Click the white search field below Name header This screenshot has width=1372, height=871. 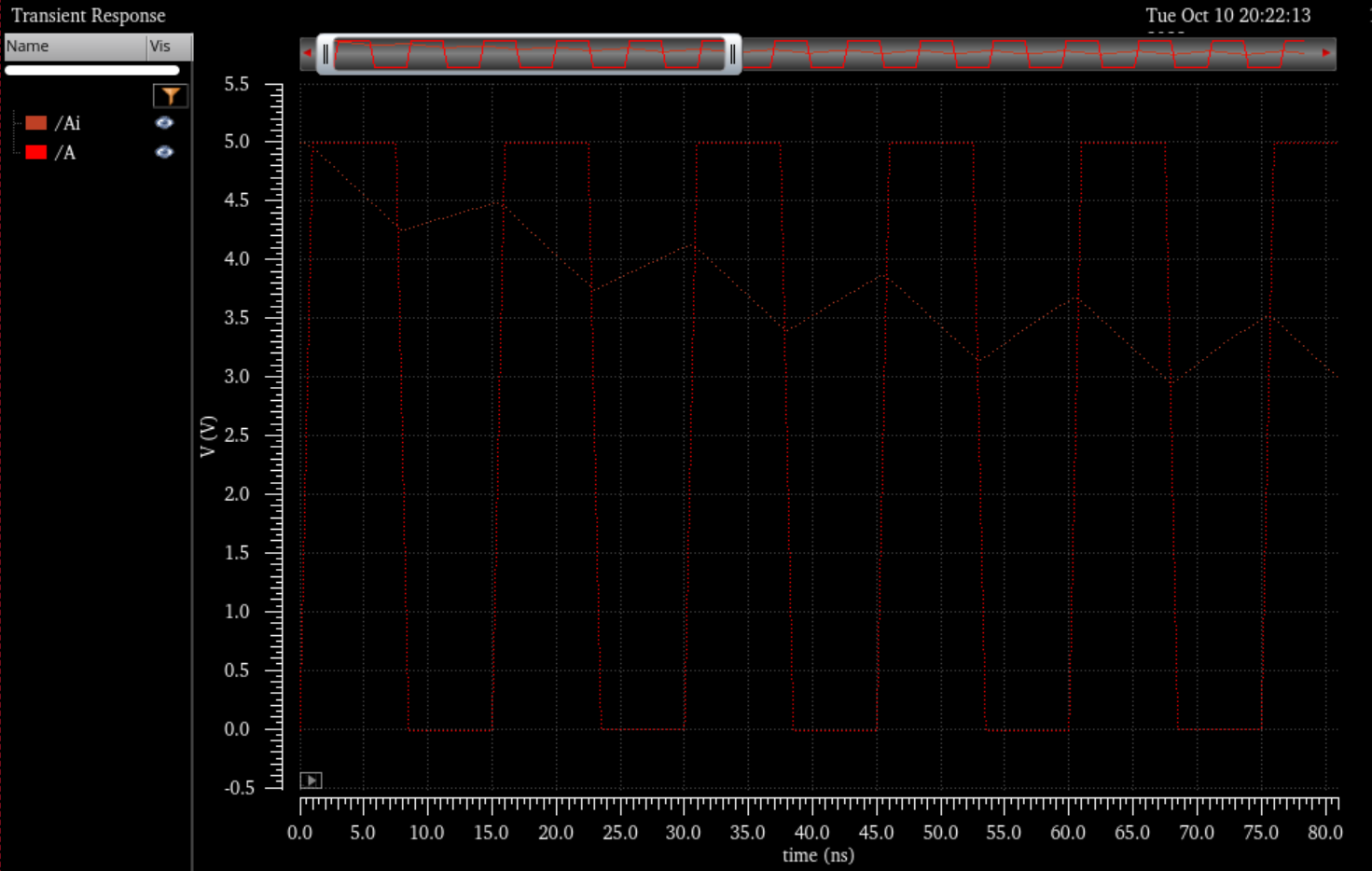[91, 70]
